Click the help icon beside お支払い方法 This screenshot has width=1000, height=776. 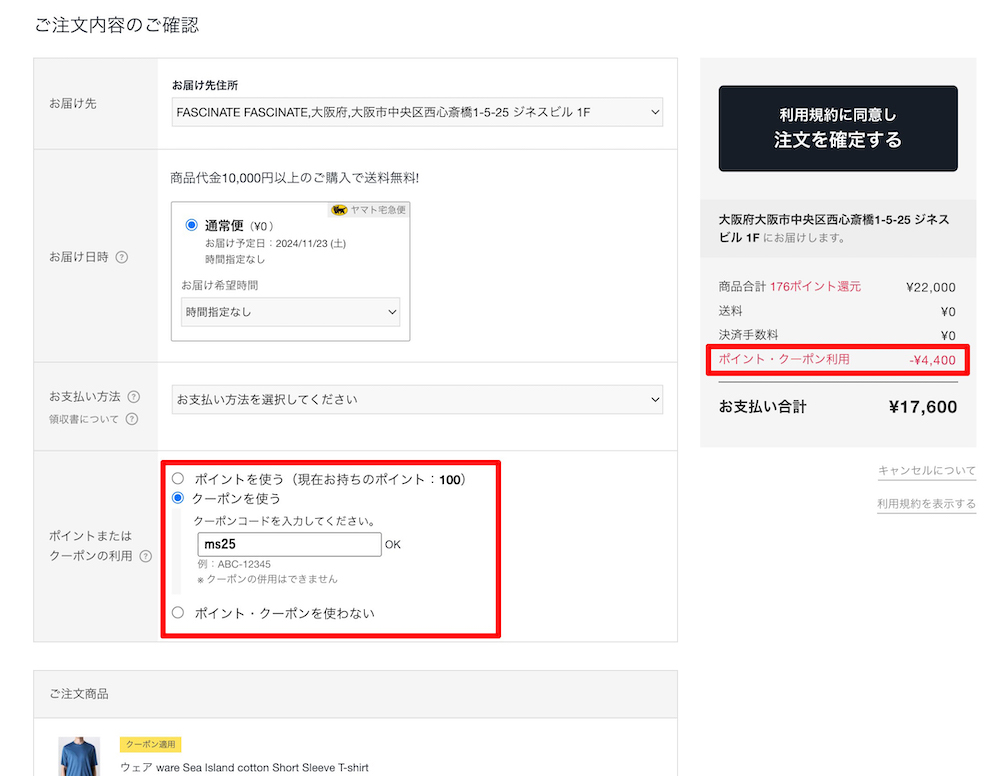(134, 397)
